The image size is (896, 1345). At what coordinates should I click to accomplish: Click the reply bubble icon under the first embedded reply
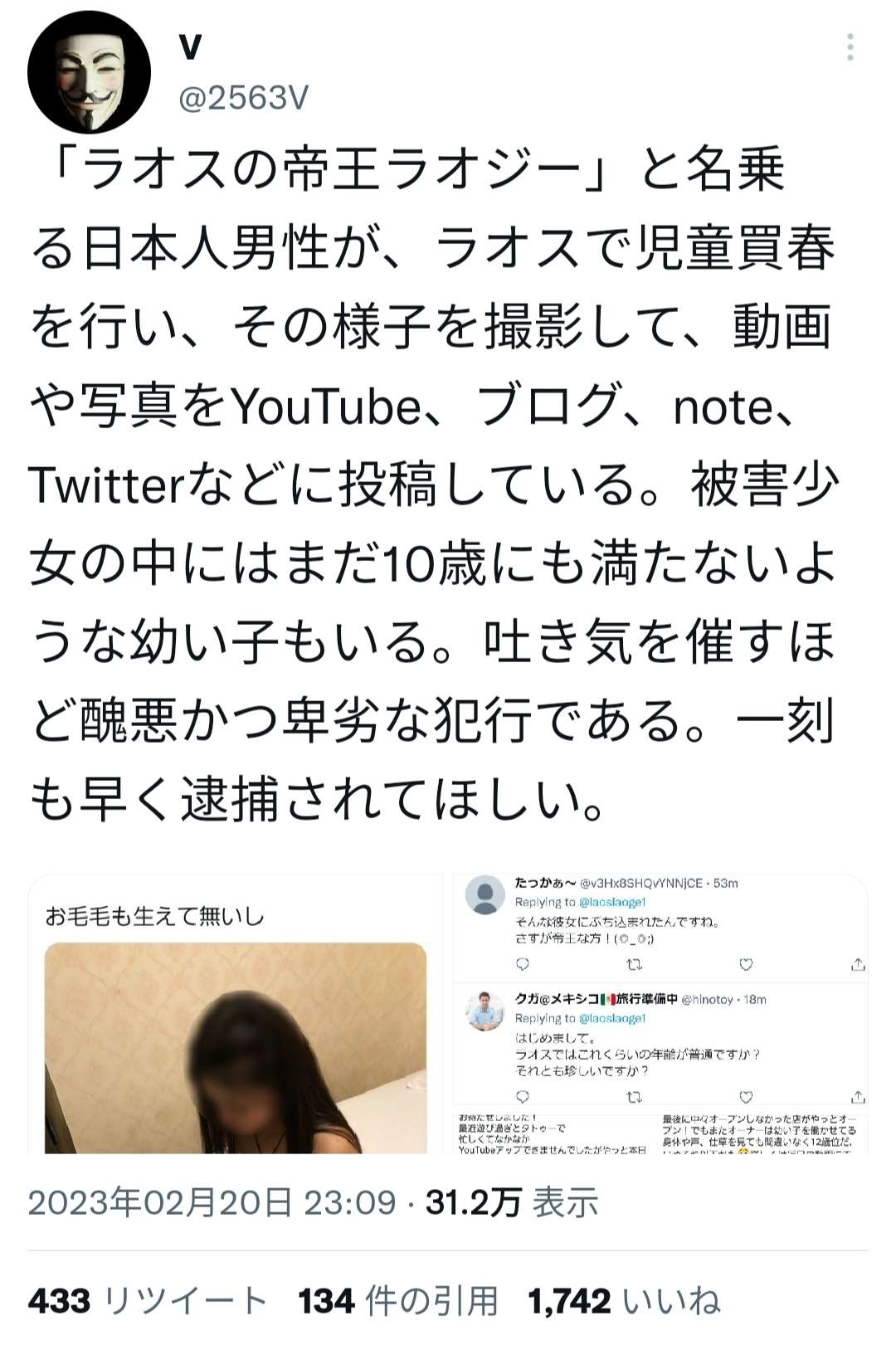(523, 964)
